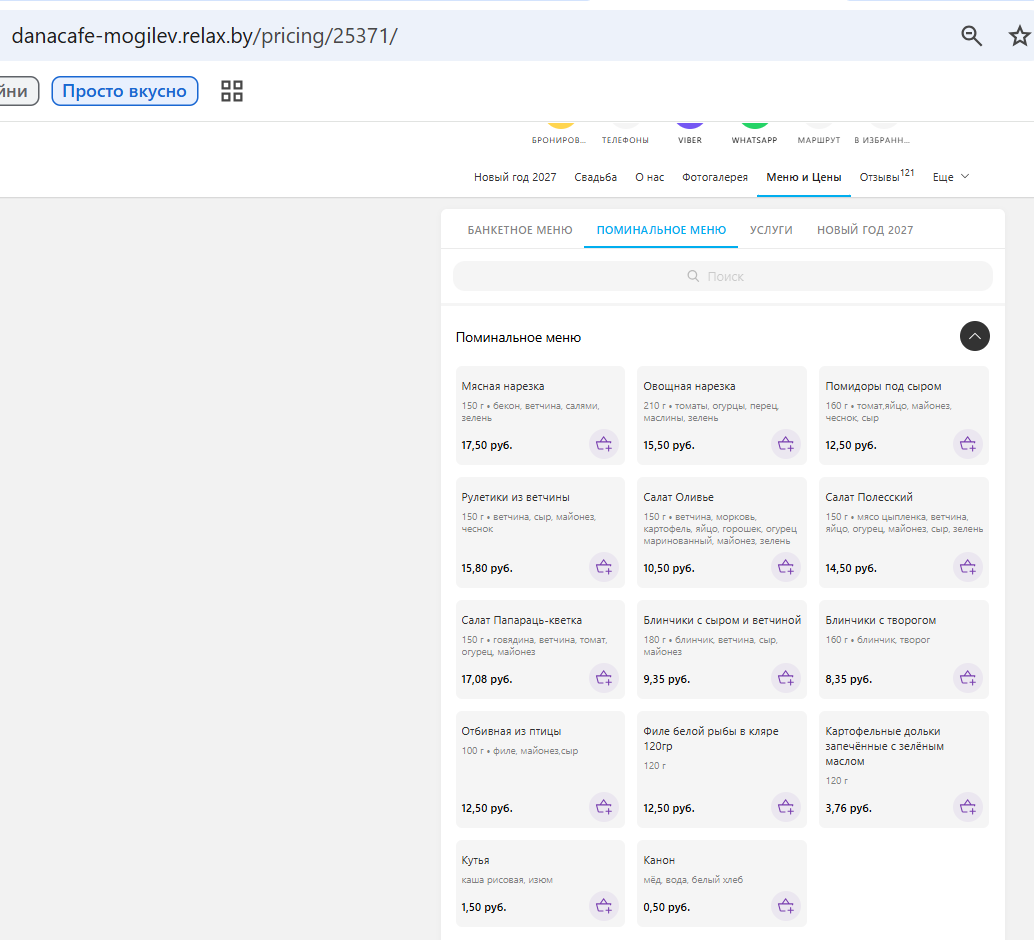This screenshot has height=940, width=1034.
Task: Click the 17,08 руб. price
Action: 487,679
